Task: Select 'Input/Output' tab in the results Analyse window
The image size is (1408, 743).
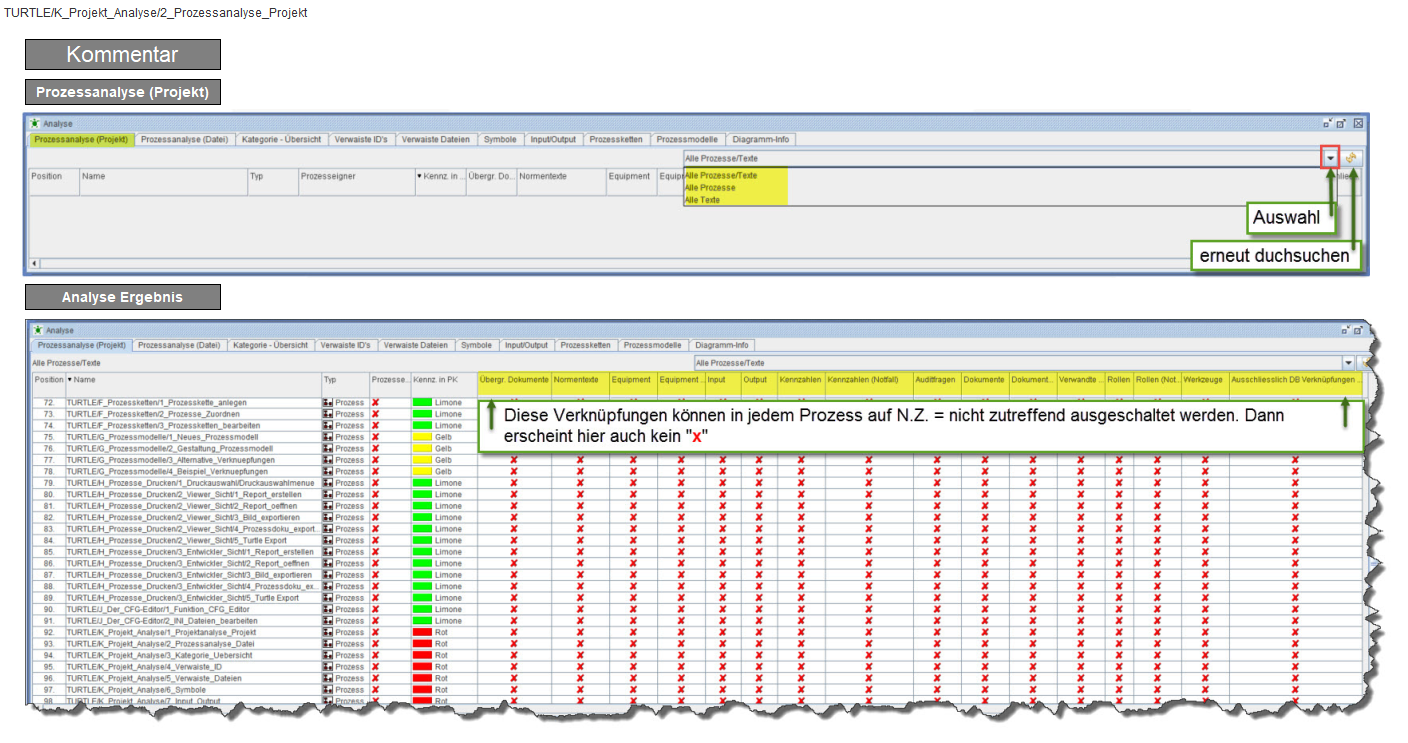Action: pyautogui.click(x=526, y=345)
